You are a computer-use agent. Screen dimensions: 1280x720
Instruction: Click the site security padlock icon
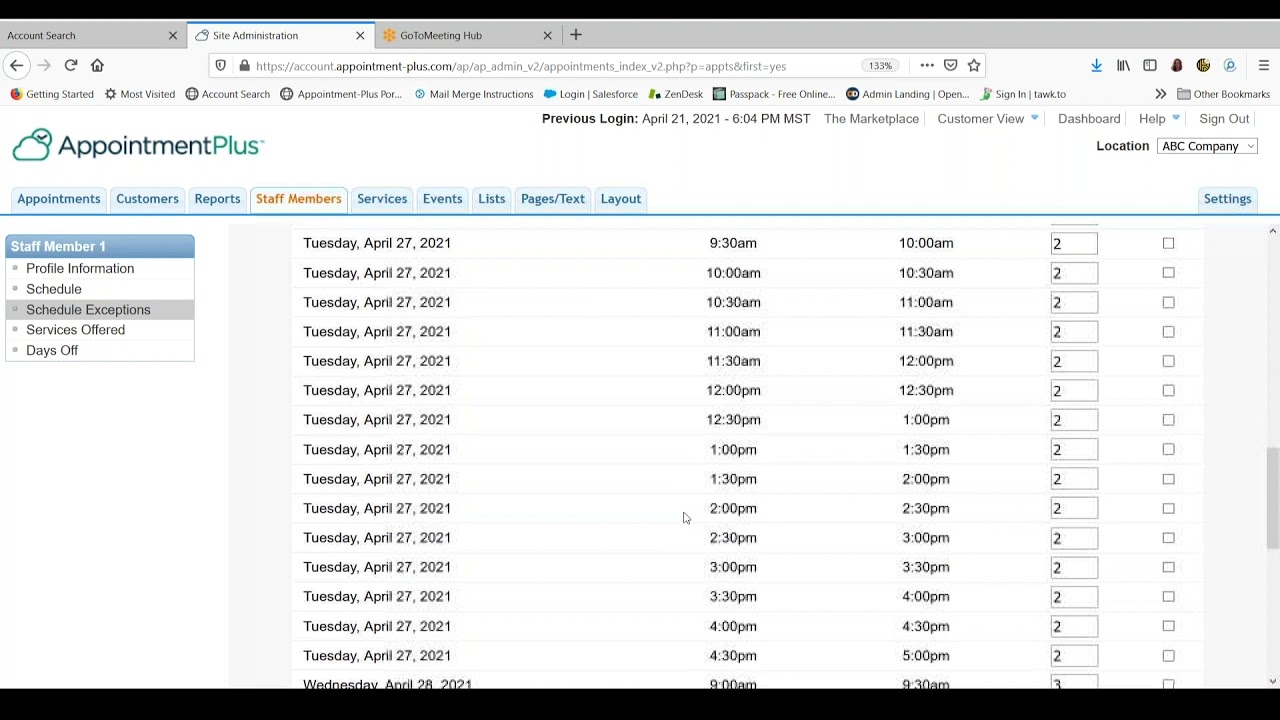244,66
